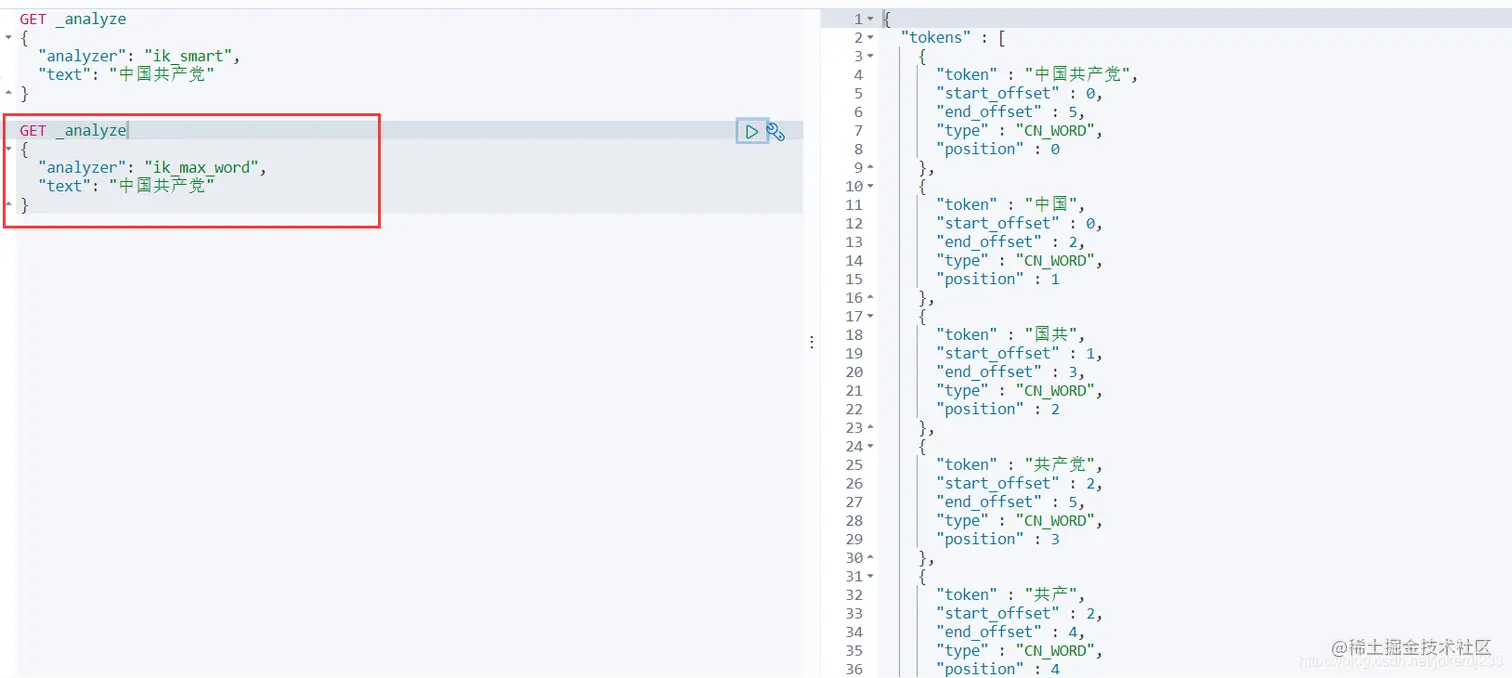Collapse the ik_max_word request body at its opening brace

point(9,149)
